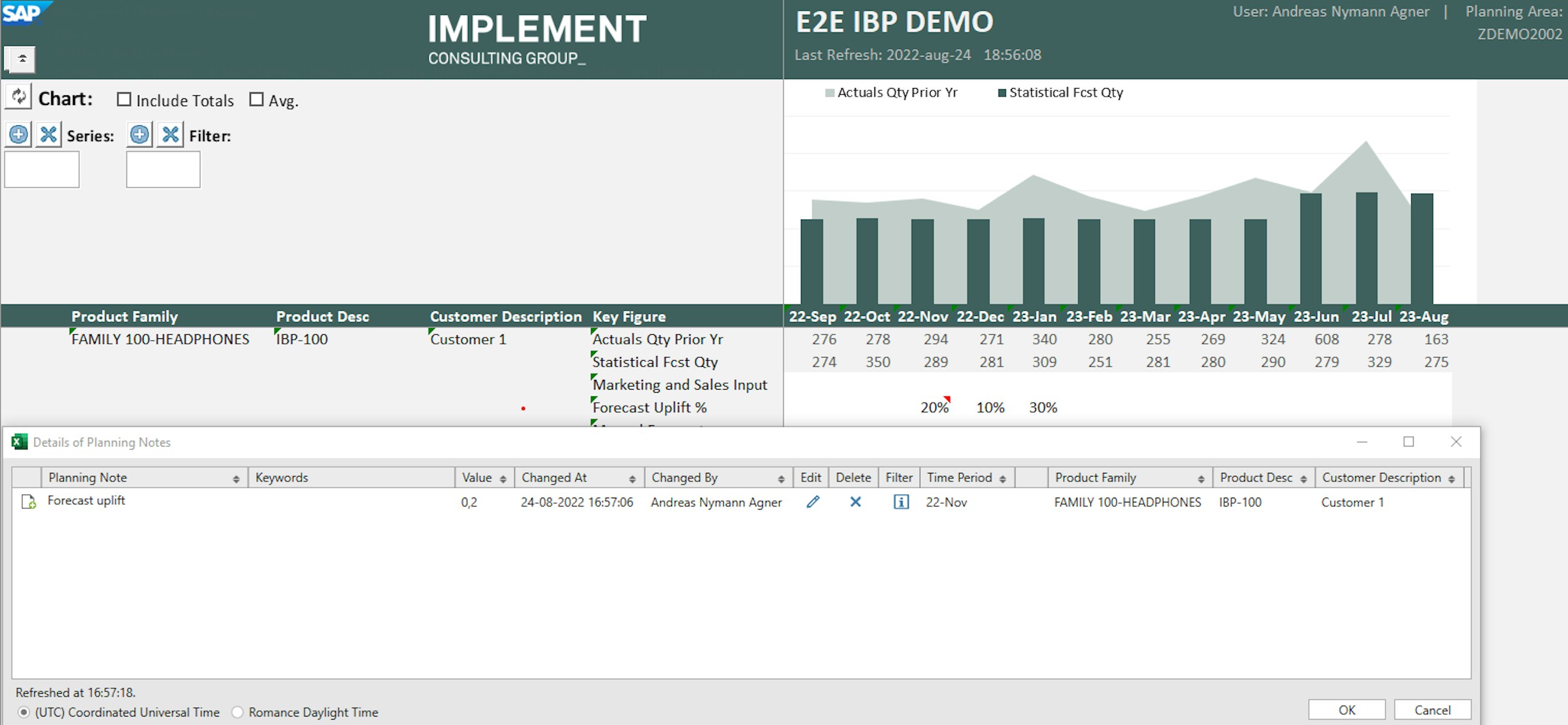Click the Cancel button
The height and width of the screenshot is (725, 1568).
pyautogui.click(x=1432, y=710)
